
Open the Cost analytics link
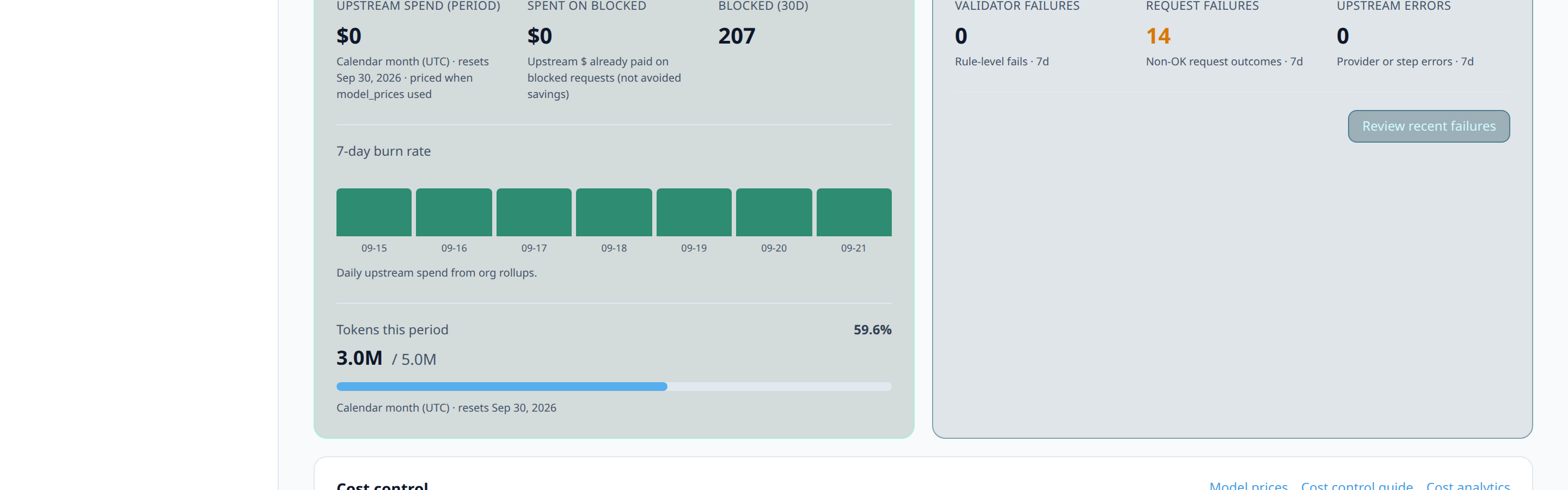click(x=1468, y=485)
